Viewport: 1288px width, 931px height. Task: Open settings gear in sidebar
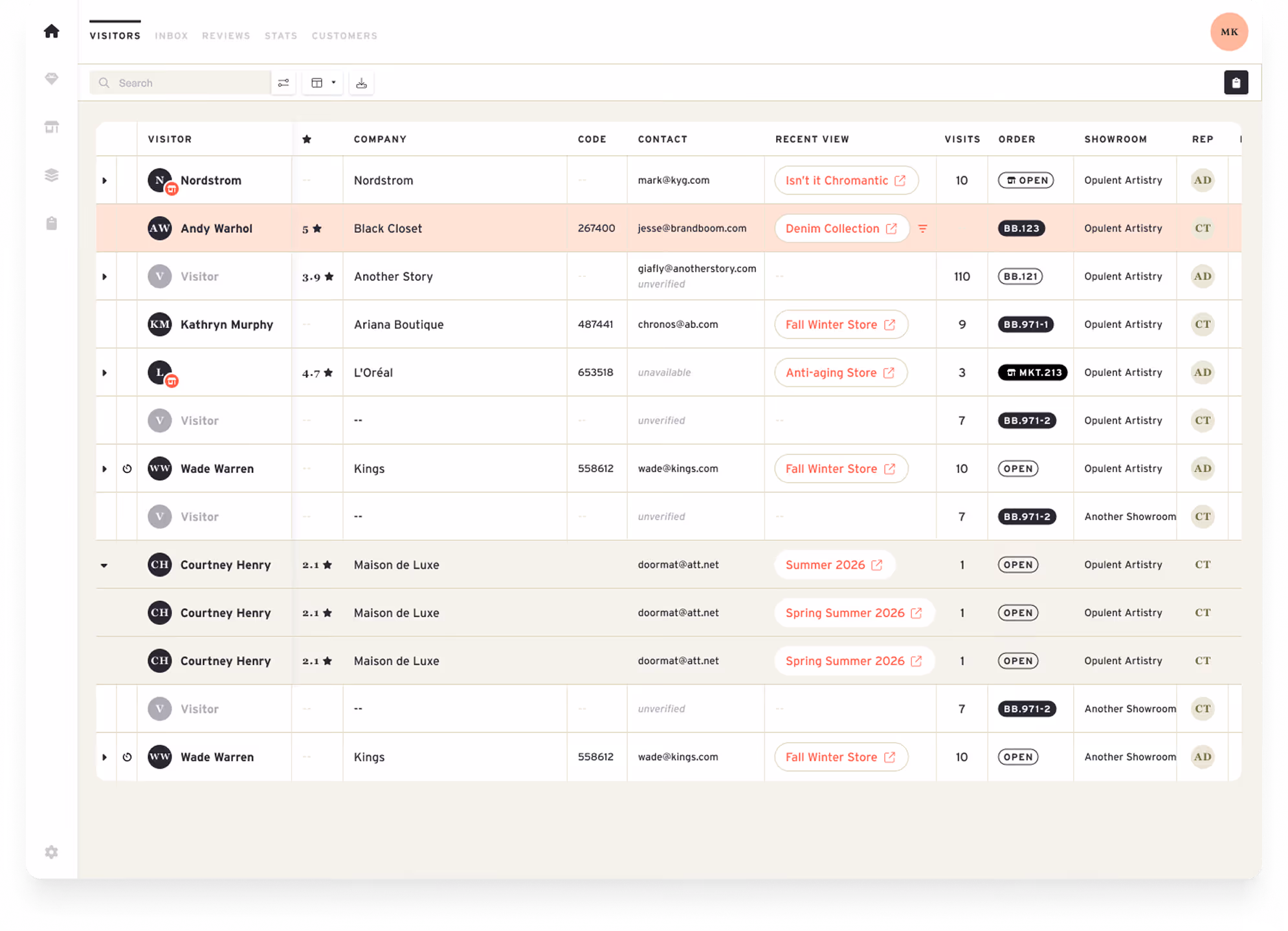(52, 852)
